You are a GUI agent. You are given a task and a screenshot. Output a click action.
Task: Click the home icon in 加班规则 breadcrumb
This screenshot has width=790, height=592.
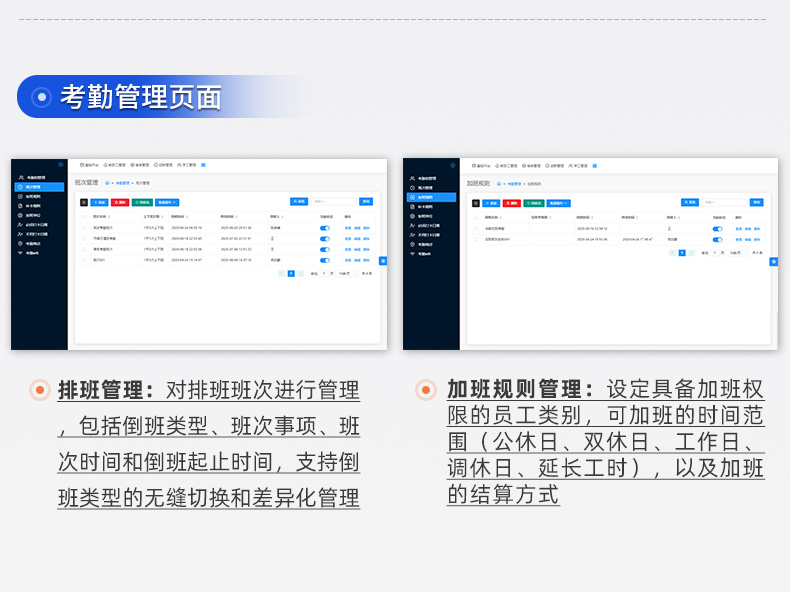(500, 184)
